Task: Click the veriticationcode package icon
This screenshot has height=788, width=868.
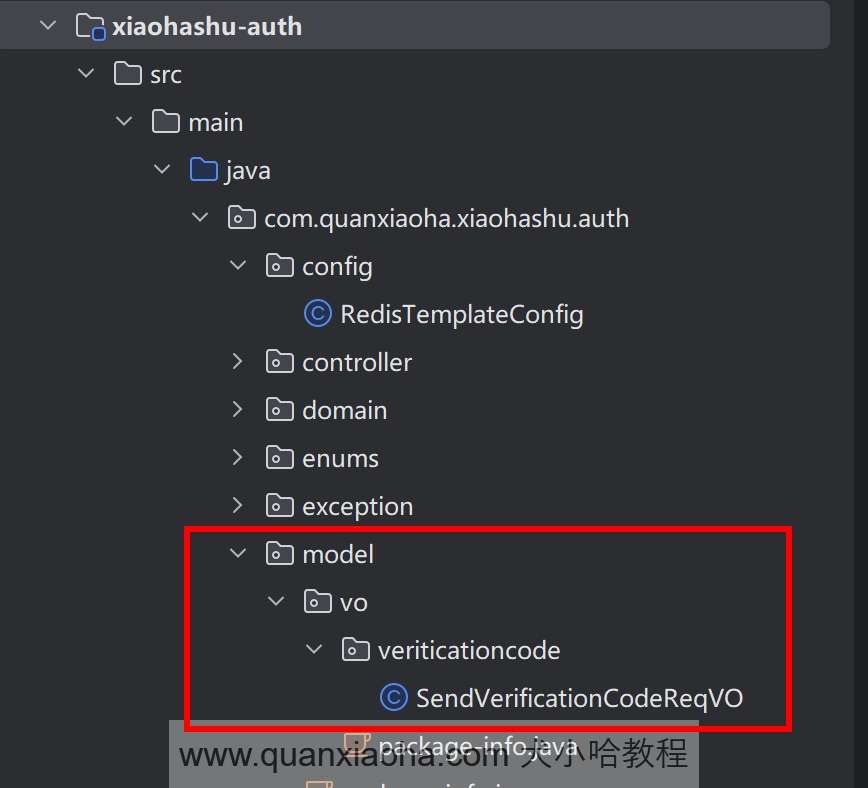Action: tap(355, 650)
